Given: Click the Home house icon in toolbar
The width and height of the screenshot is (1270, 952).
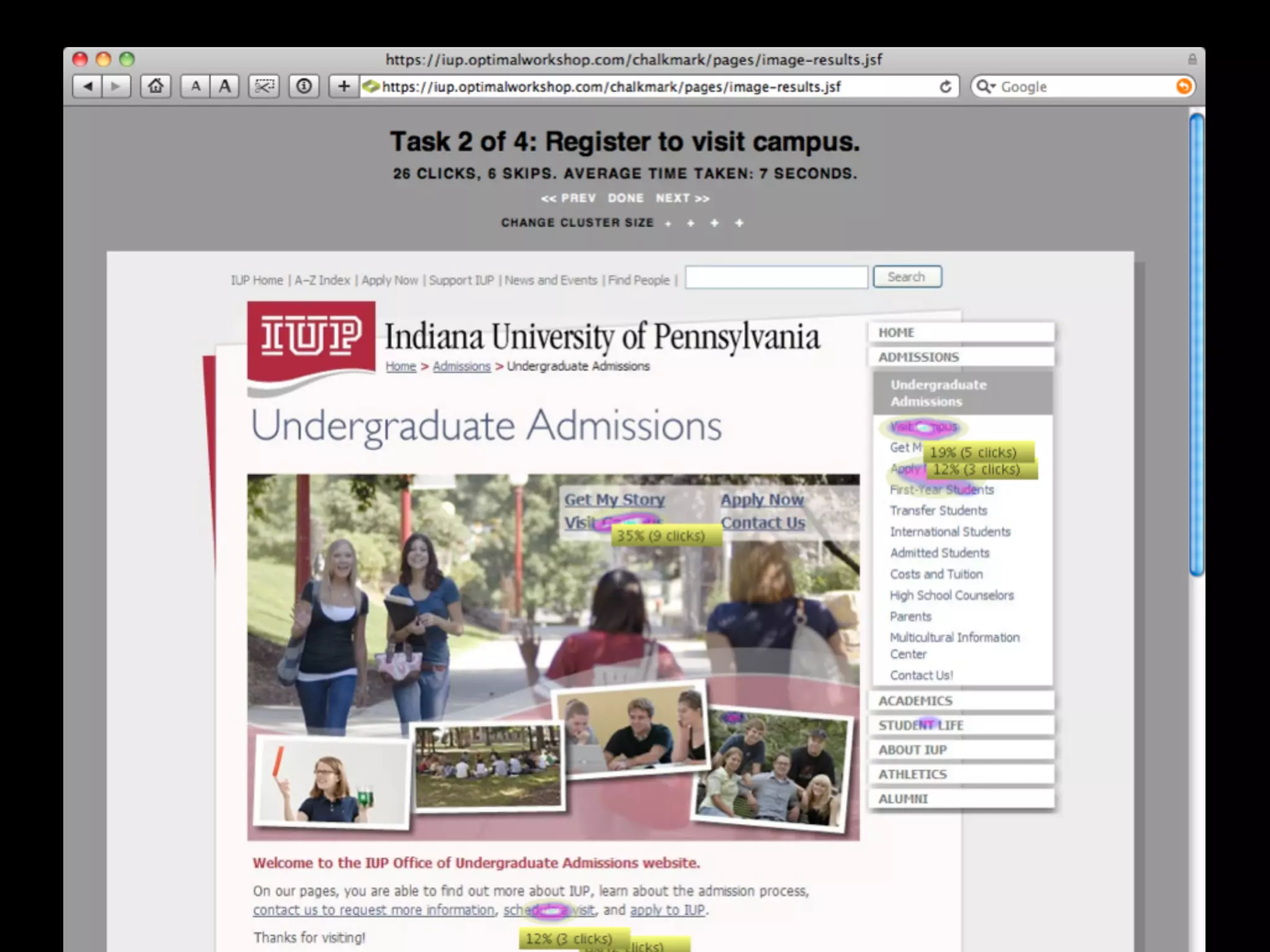Looking at the screenshot, I should [x=156, y=87].
